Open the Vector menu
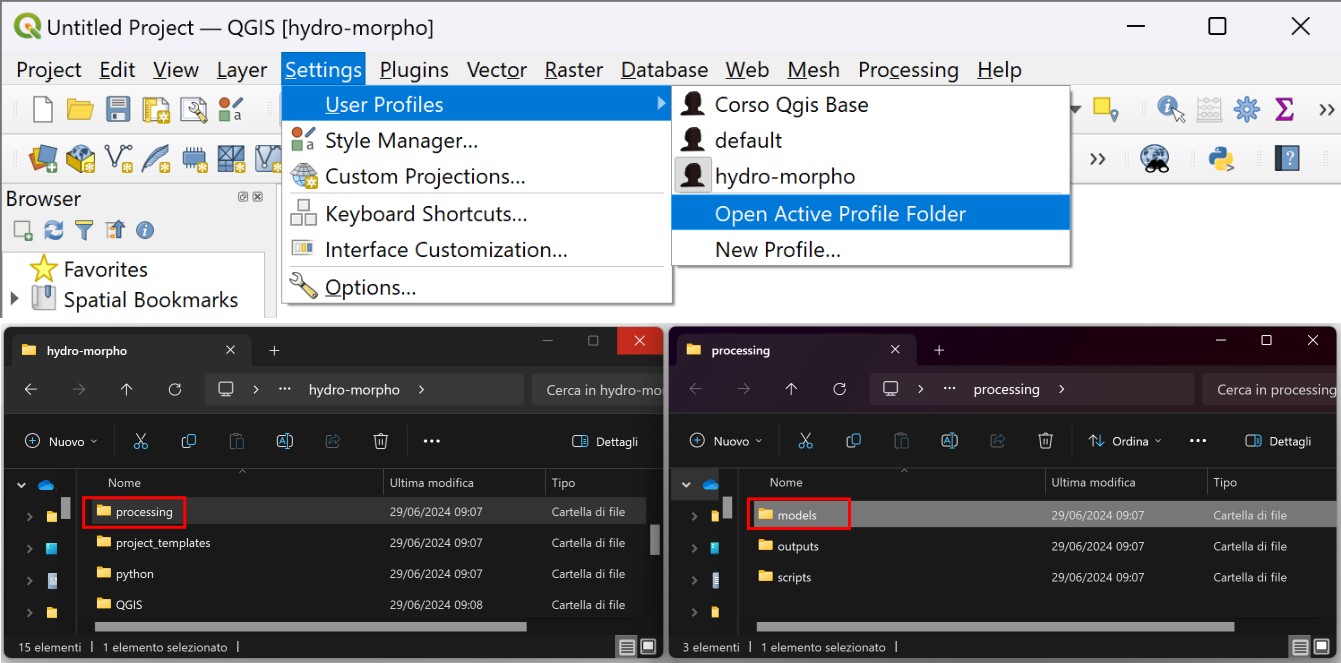Viewport: 1341px width, 663px height. (x=497, y=70)
